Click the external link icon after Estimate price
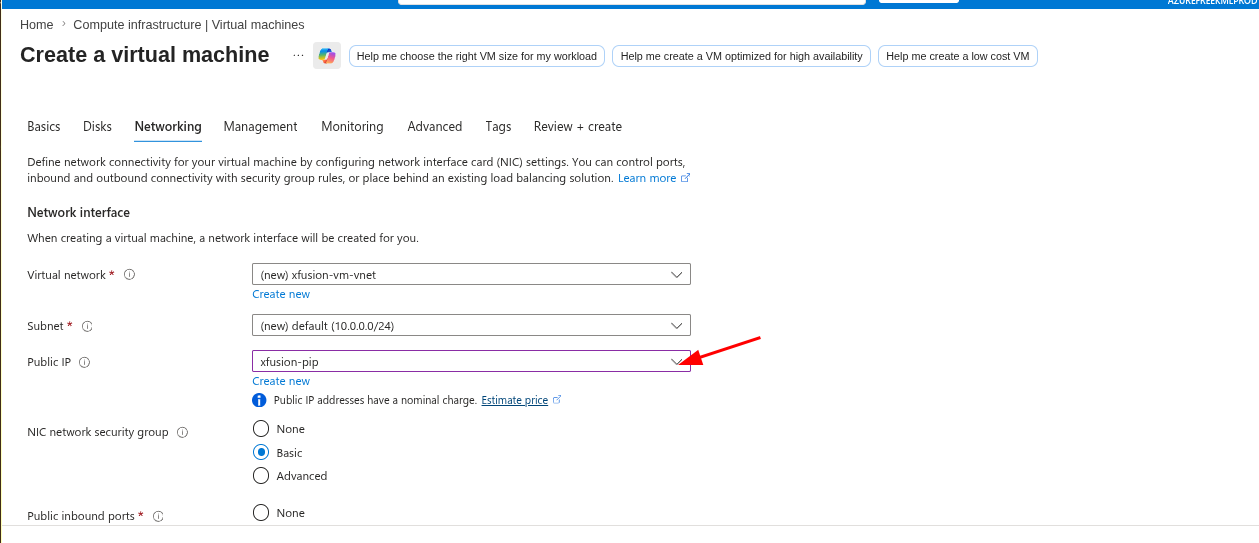1259x543 pixels. coord(557,400)
